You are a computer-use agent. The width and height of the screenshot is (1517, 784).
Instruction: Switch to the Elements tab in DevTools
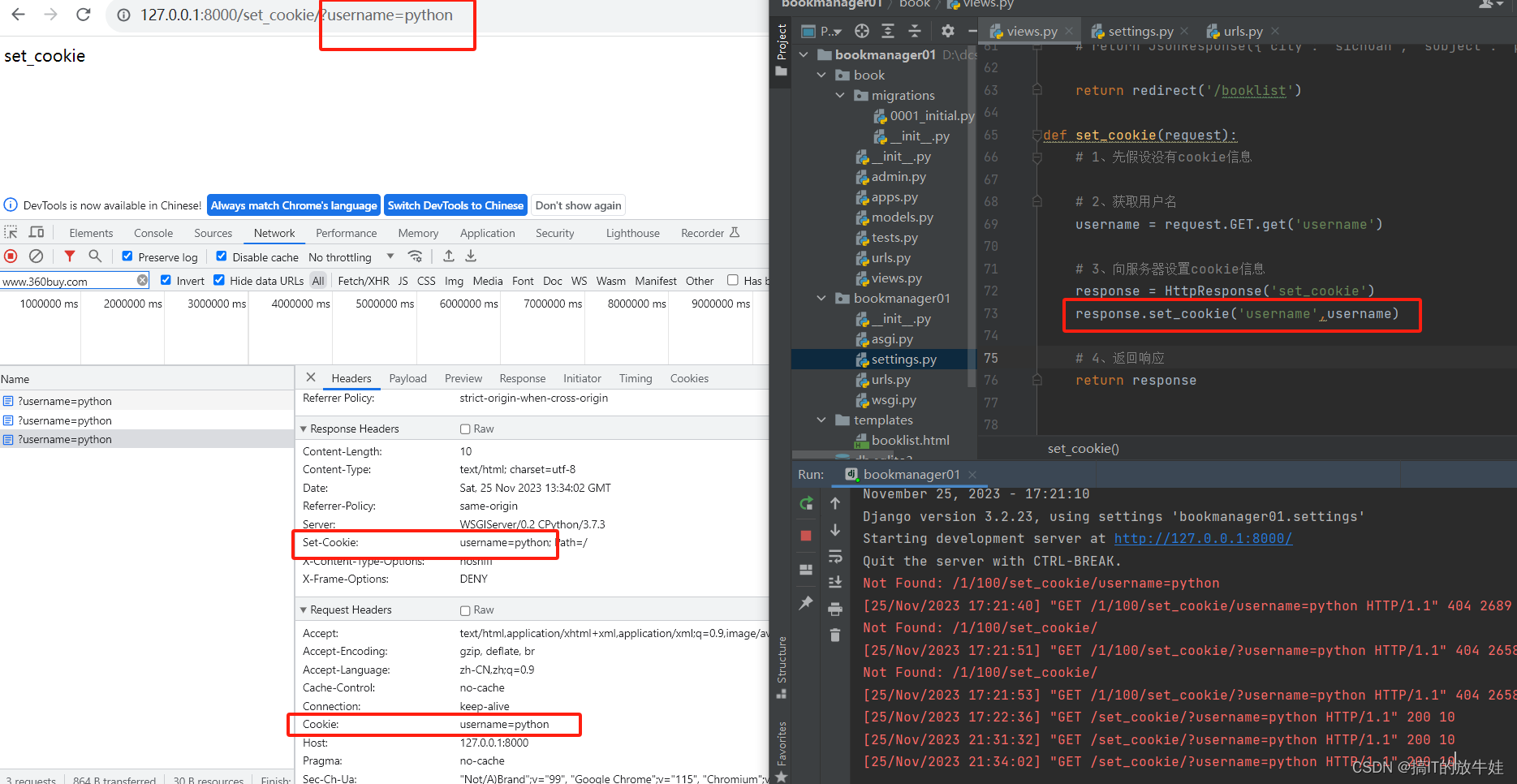point(91,233)
